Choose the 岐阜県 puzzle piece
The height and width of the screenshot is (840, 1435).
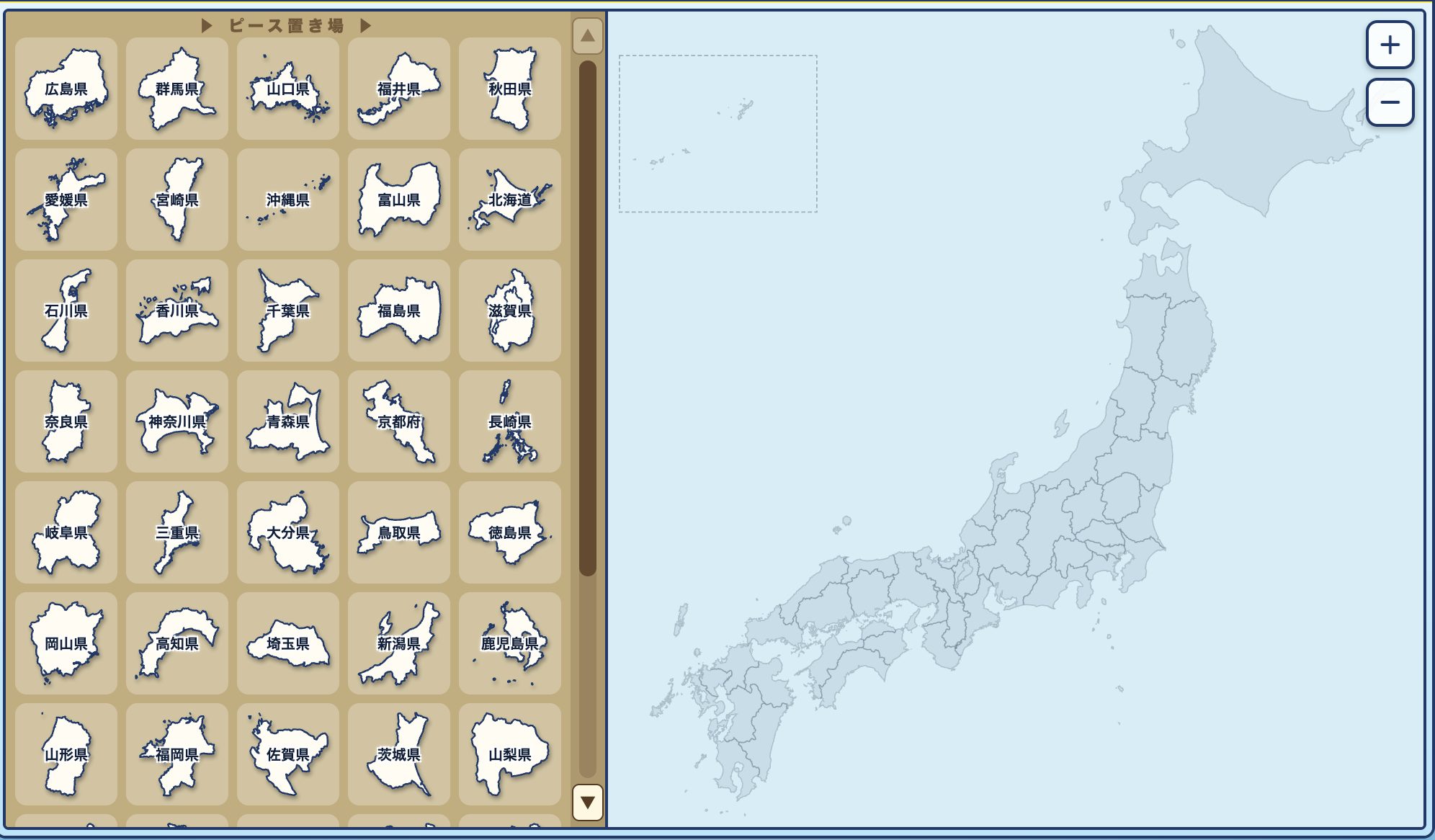(x=66, y=532)
